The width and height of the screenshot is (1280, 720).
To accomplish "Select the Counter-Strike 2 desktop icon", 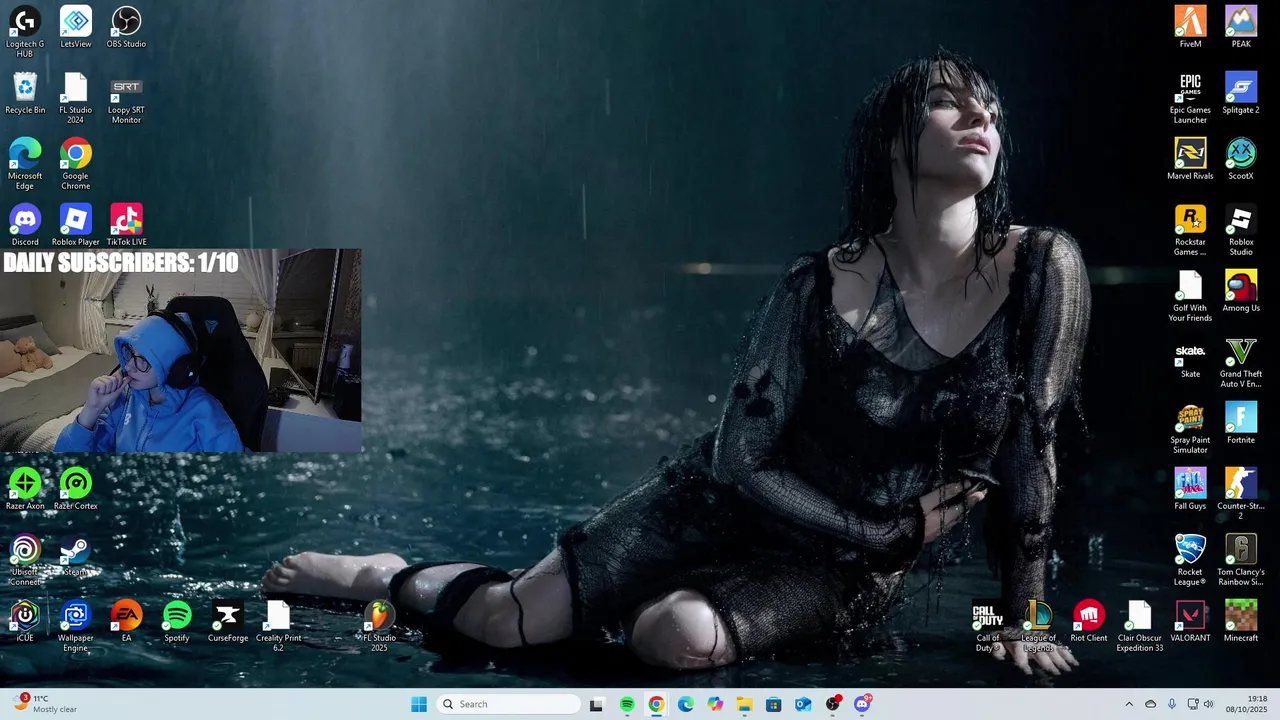I will pyautogui.click(x=1241, y=493).
